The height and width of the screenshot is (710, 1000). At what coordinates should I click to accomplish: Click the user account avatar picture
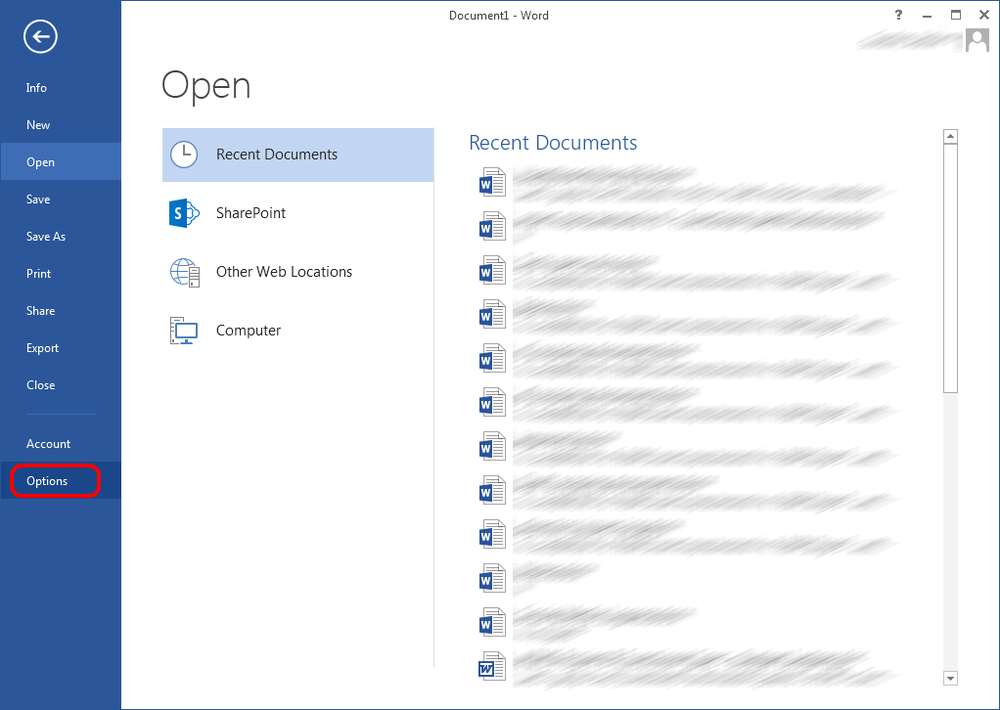tap(976, 40)
